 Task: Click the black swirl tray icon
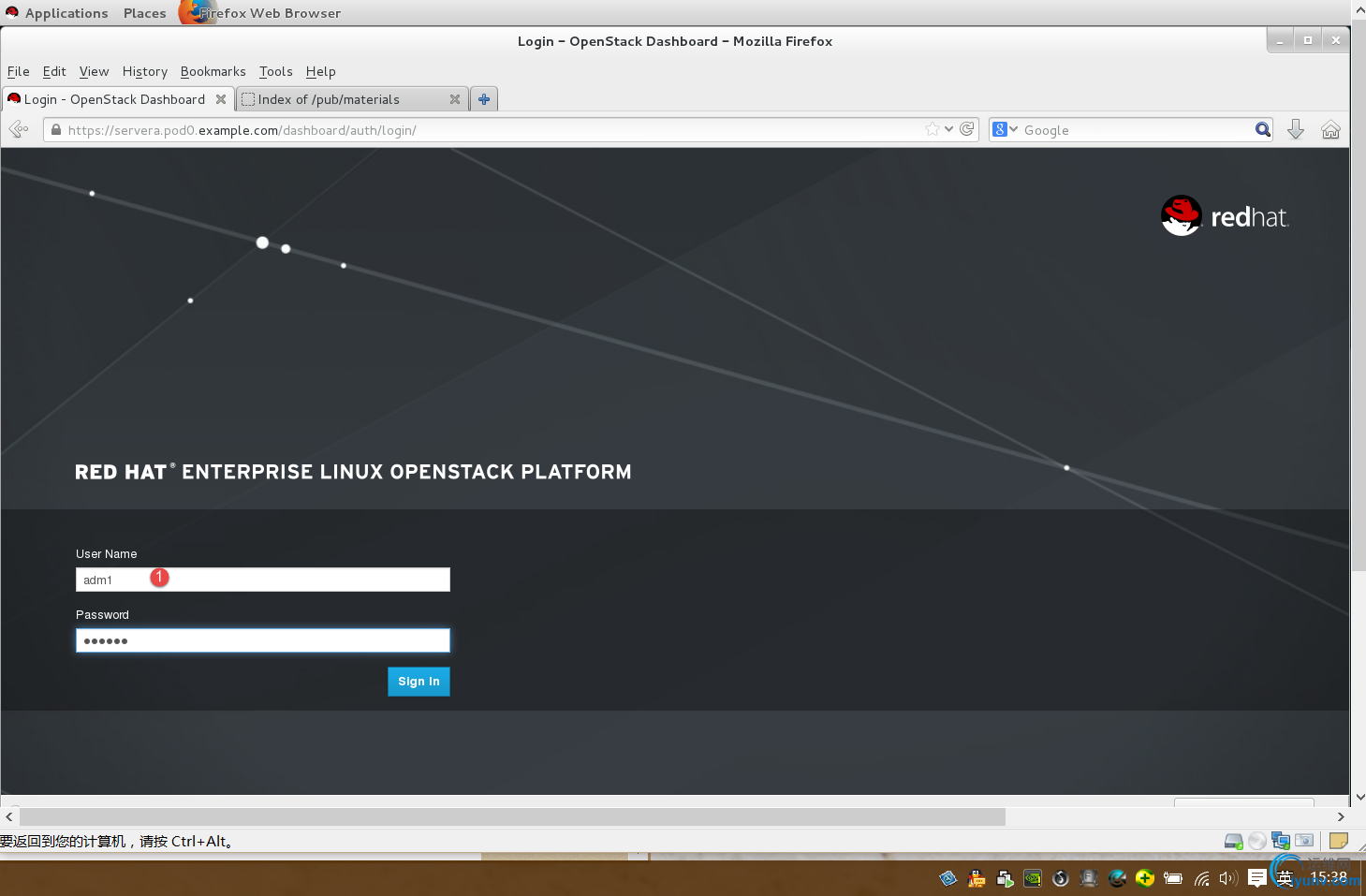(x=1061, y=878)
